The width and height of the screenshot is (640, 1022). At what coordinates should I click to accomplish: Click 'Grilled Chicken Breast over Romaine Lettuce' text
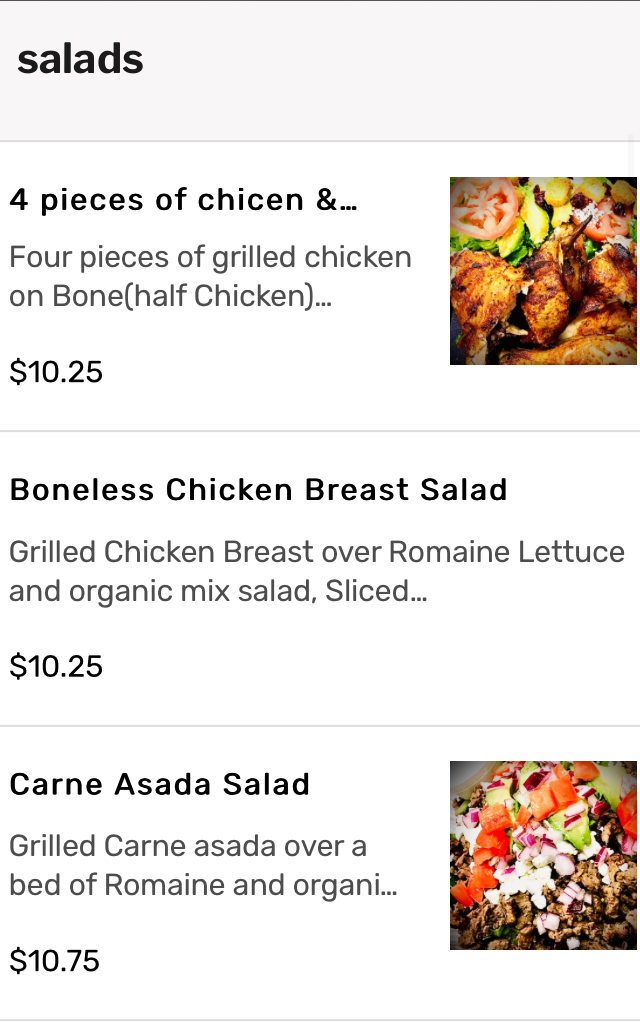pos(317,551)
